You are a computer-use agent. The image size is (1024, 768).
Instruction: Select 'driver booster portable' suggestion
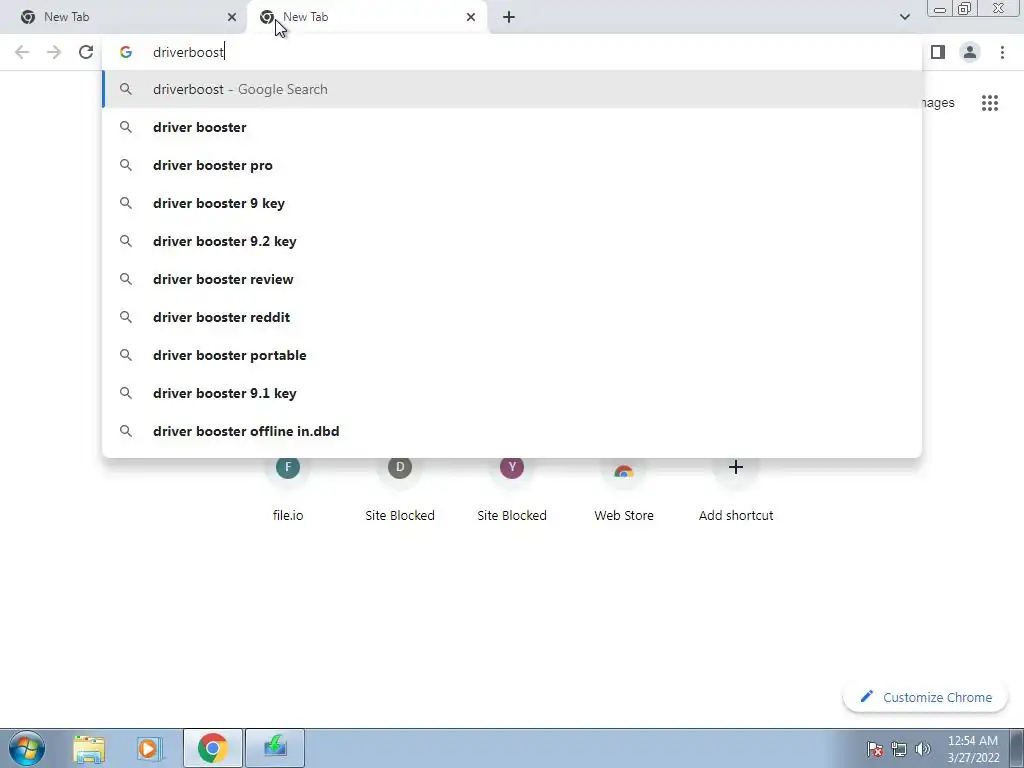click(512, 355)
